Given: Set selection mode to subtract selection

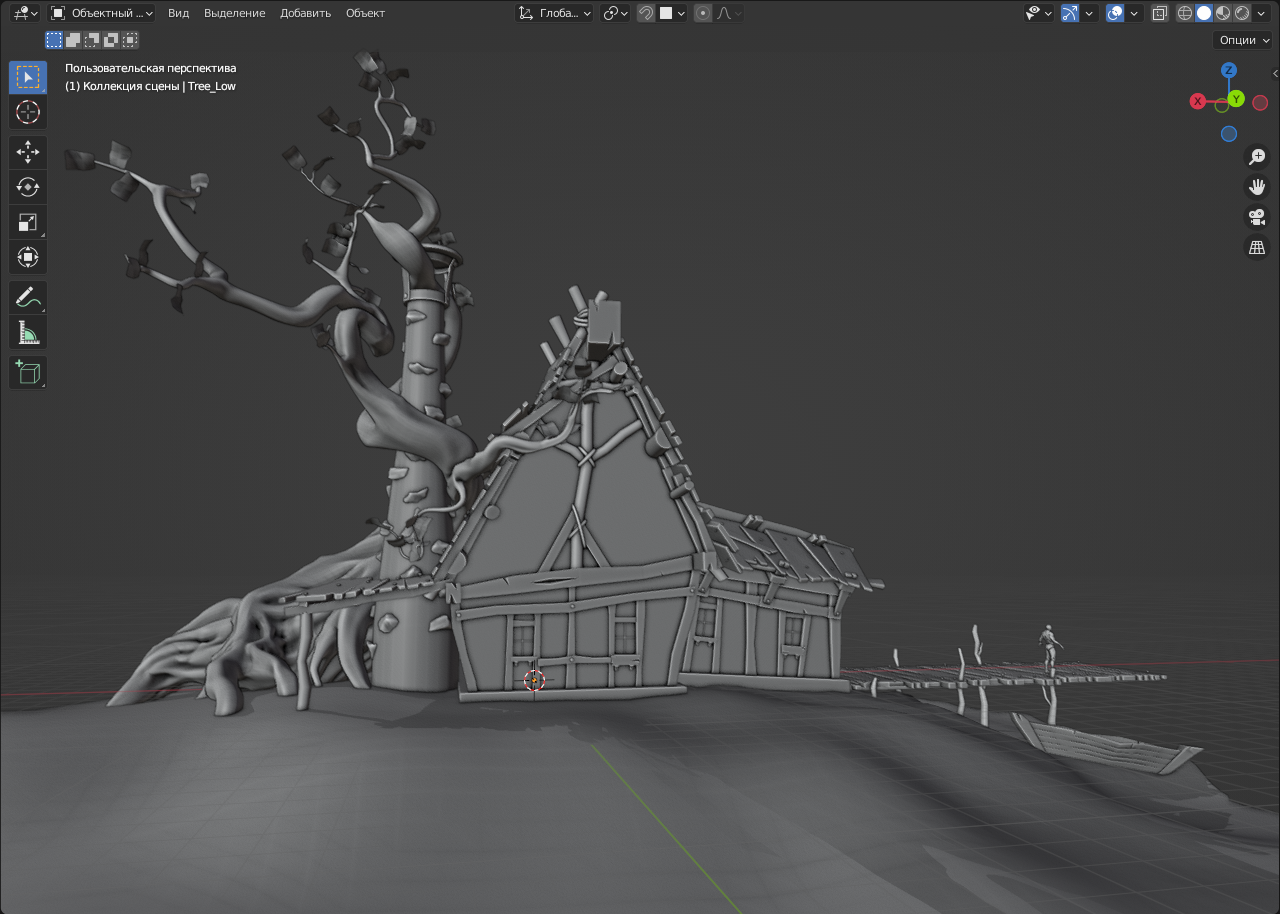Looking at the screenshot, I should 92,40.
